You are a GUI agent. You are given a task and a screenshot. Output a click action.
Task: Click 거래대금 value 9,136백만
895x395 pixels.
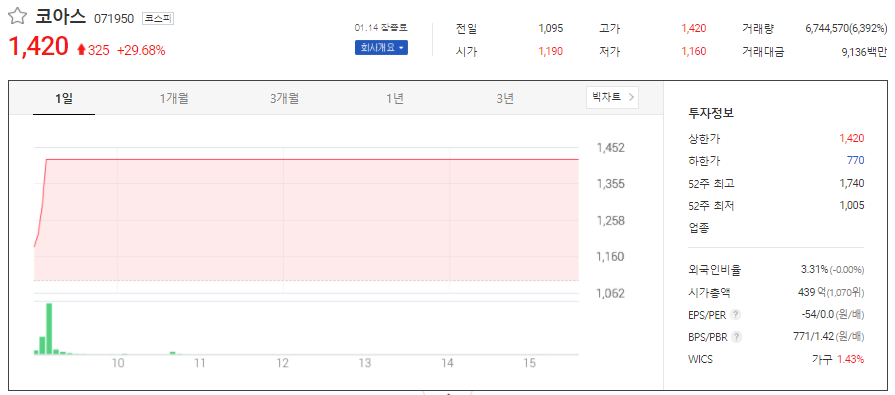(x=864, y=52)
